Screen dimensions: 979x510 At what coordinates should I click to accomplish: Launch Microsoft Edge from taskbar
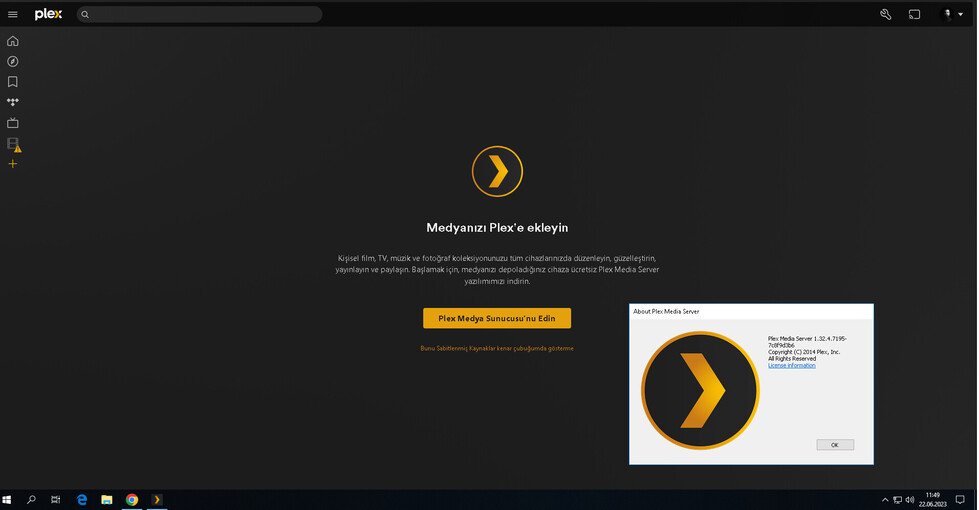tap(82, 499)
